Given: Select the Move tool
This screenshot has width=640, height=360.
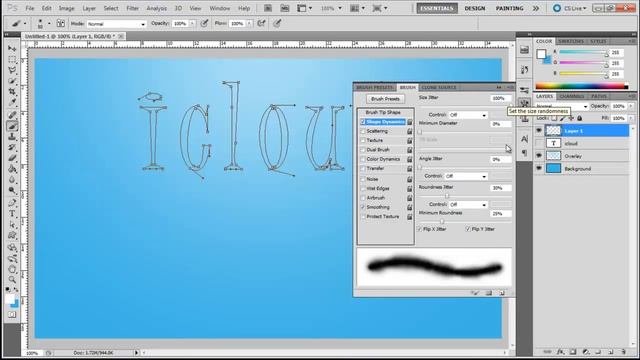Looking at the screenshot, I should (12, 49).
